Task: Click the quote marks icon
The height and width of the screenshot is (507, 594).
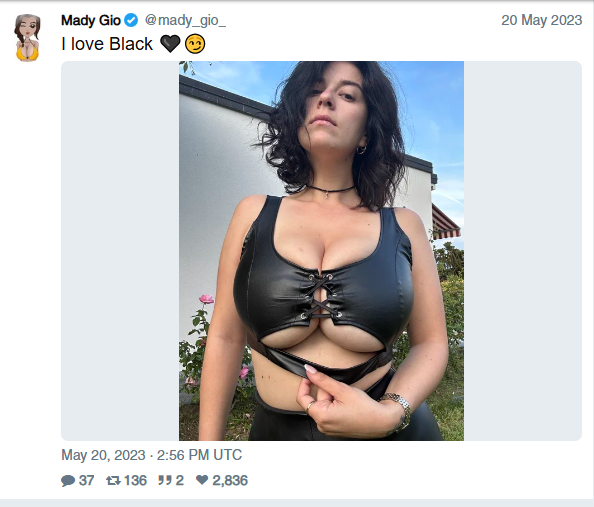Action: pyautogui.click(x=165, y=480)
